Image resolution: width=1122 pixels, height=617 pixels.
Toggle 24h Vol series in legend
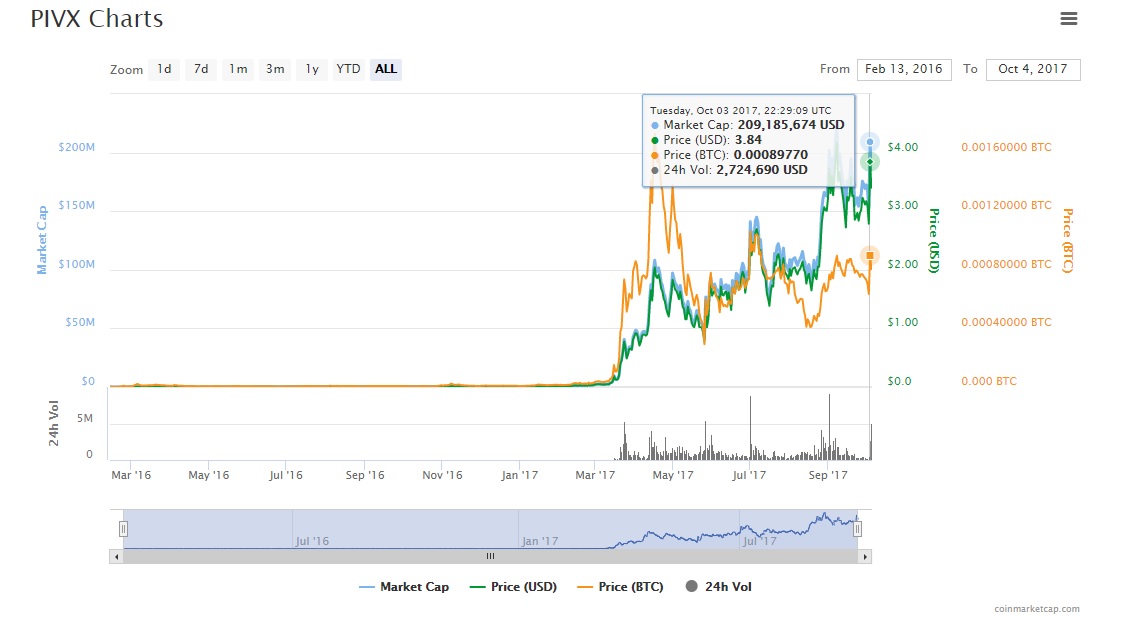tap(718, 587)
